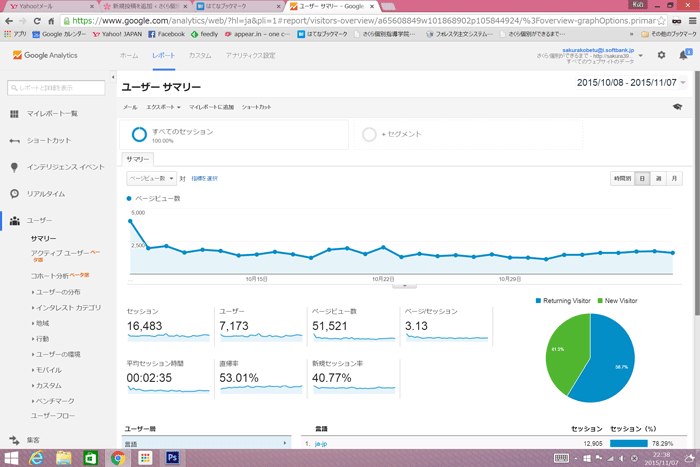Image resolution: width=700 pixels, height=467 pixels.
Task: Open the アナリティクス設定 tab
Action: [x=251, y=55]
